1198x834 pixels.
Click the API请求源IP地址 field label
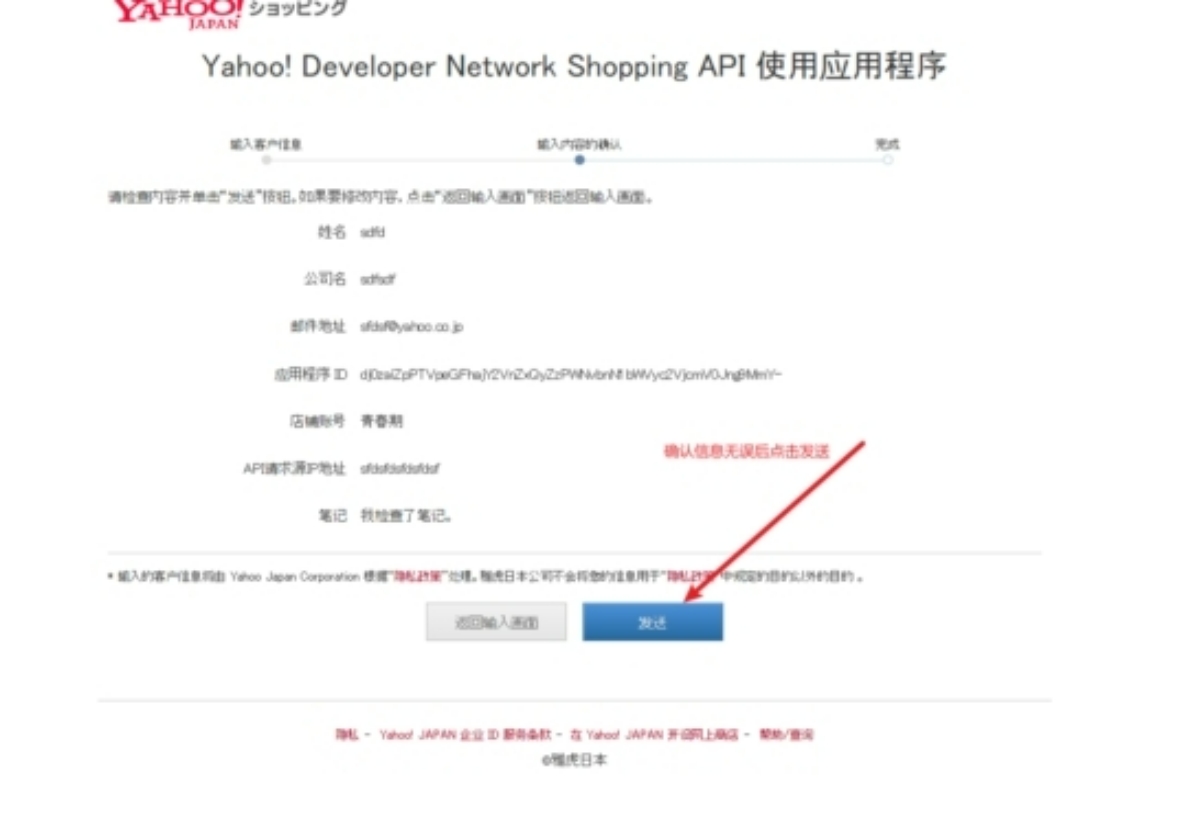[x=294, y=468]
